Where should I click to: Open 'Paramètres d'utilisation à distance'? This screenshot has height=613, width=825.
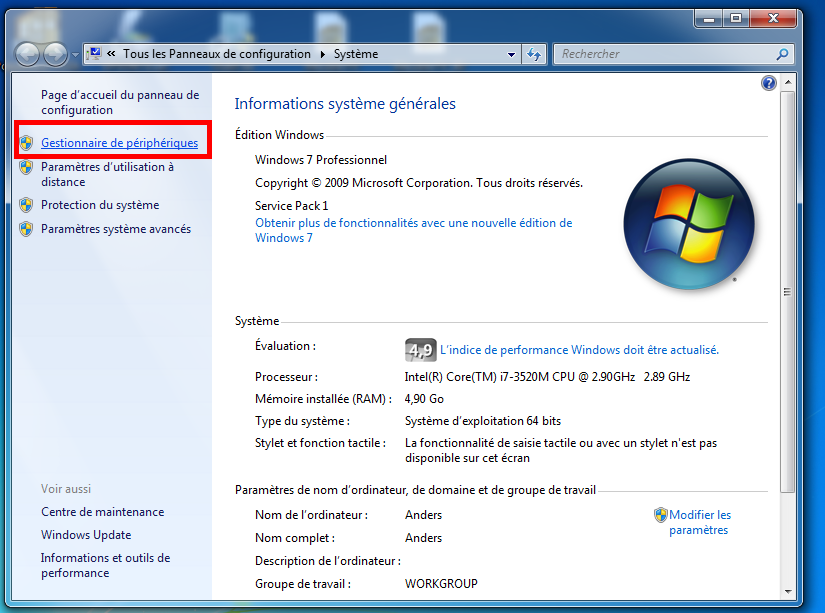tap(107, 174)
